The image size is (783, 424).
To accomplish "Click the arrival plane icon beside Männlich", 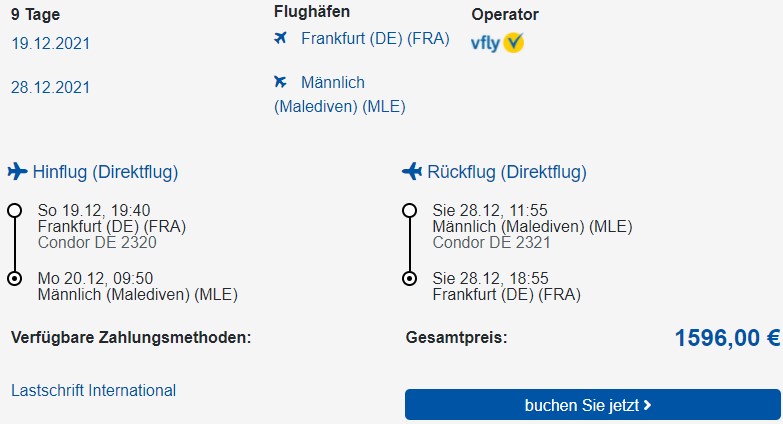I will click(281, 81).
